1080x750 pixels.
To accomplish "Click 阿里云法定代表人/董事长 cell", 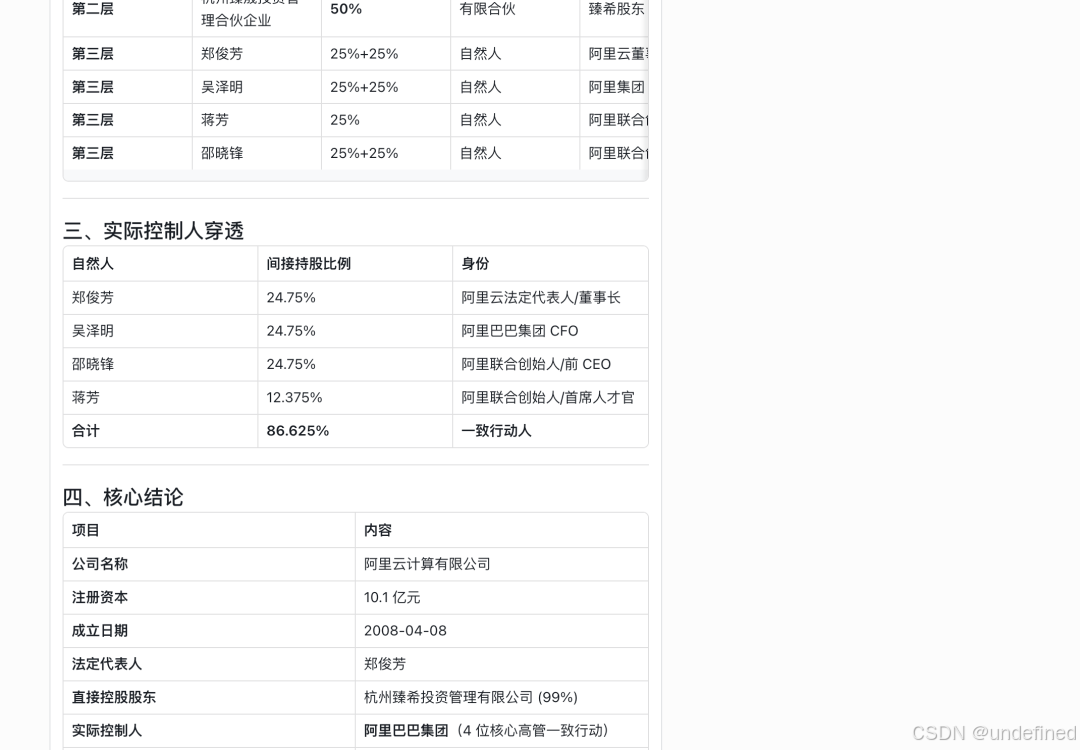I will pos(541,298).
